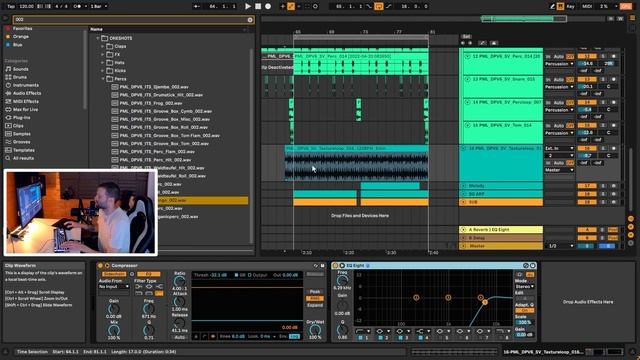Open the Samples browser category
640x360 pixels.
point(22,134)
